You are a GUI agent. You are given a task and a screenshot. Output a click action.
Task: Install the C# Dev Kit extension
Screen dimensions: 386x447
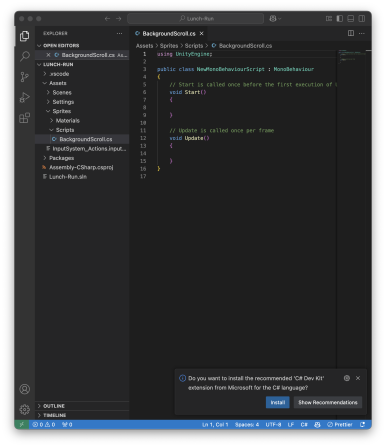click(x=277, y=402)
